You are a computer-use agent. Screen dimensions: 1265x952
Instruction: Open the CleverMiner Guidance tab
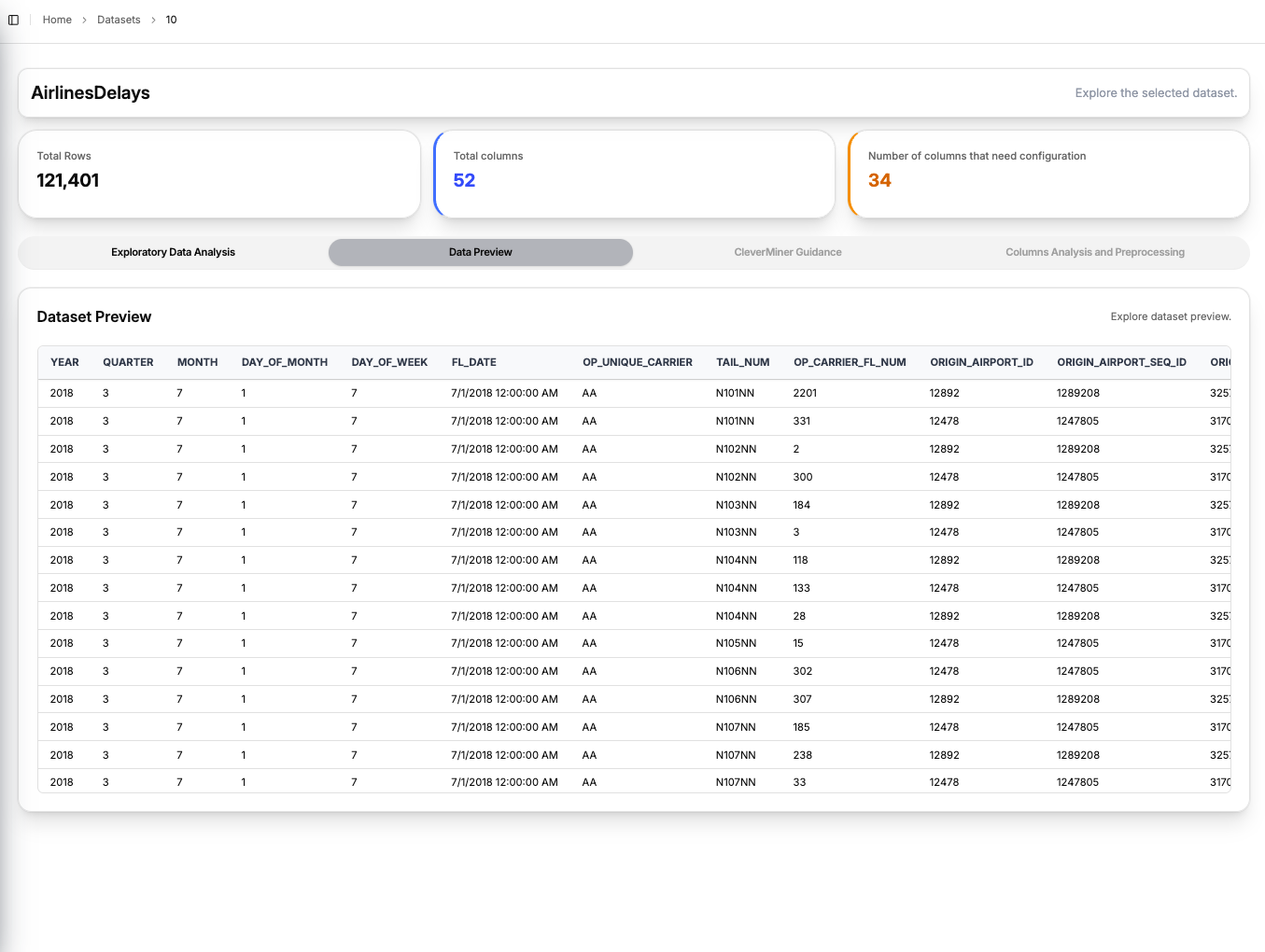tap(788, 252)
